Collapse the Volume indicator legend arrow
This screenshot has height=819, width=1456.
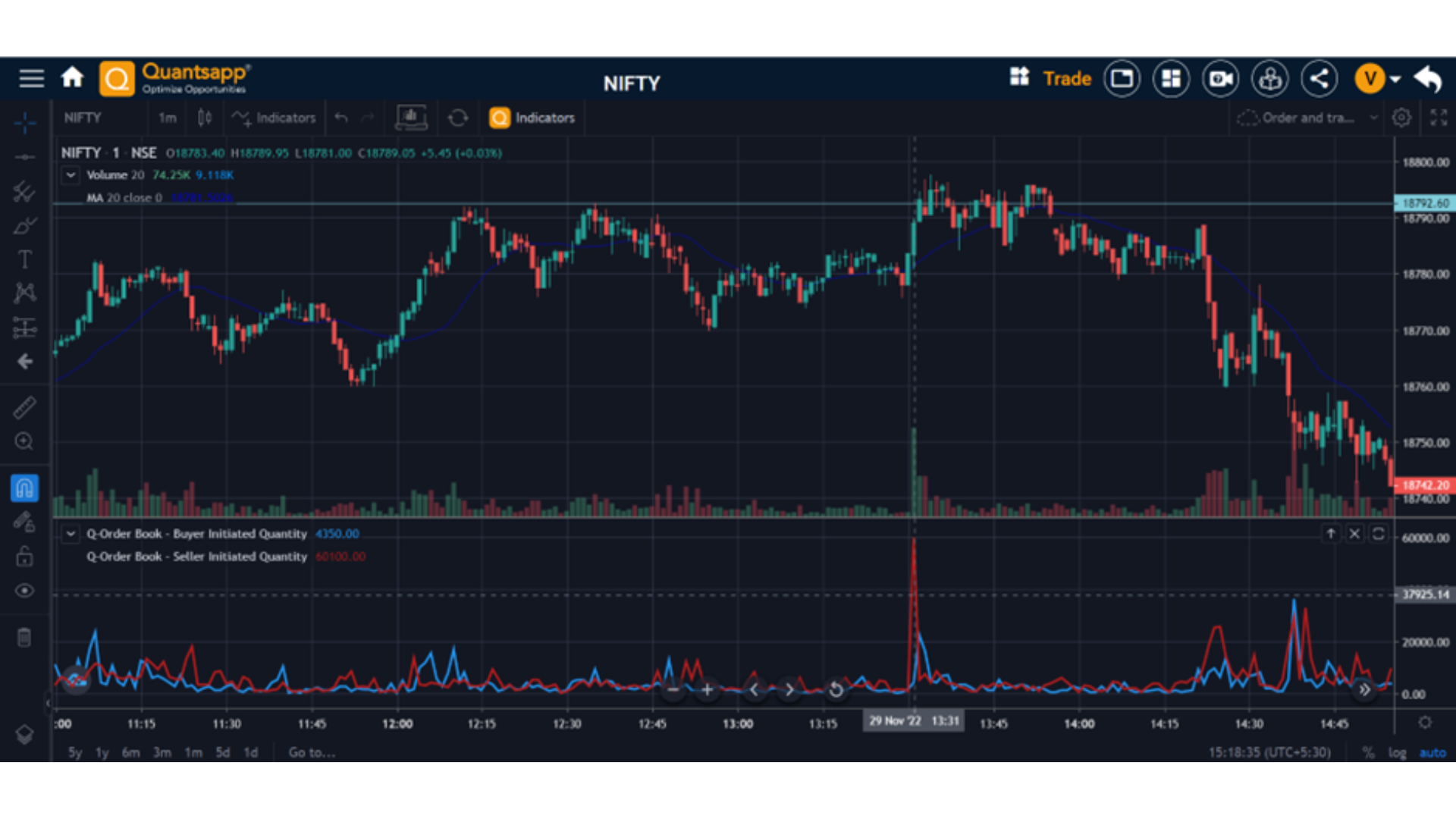[x=71, y=175]
